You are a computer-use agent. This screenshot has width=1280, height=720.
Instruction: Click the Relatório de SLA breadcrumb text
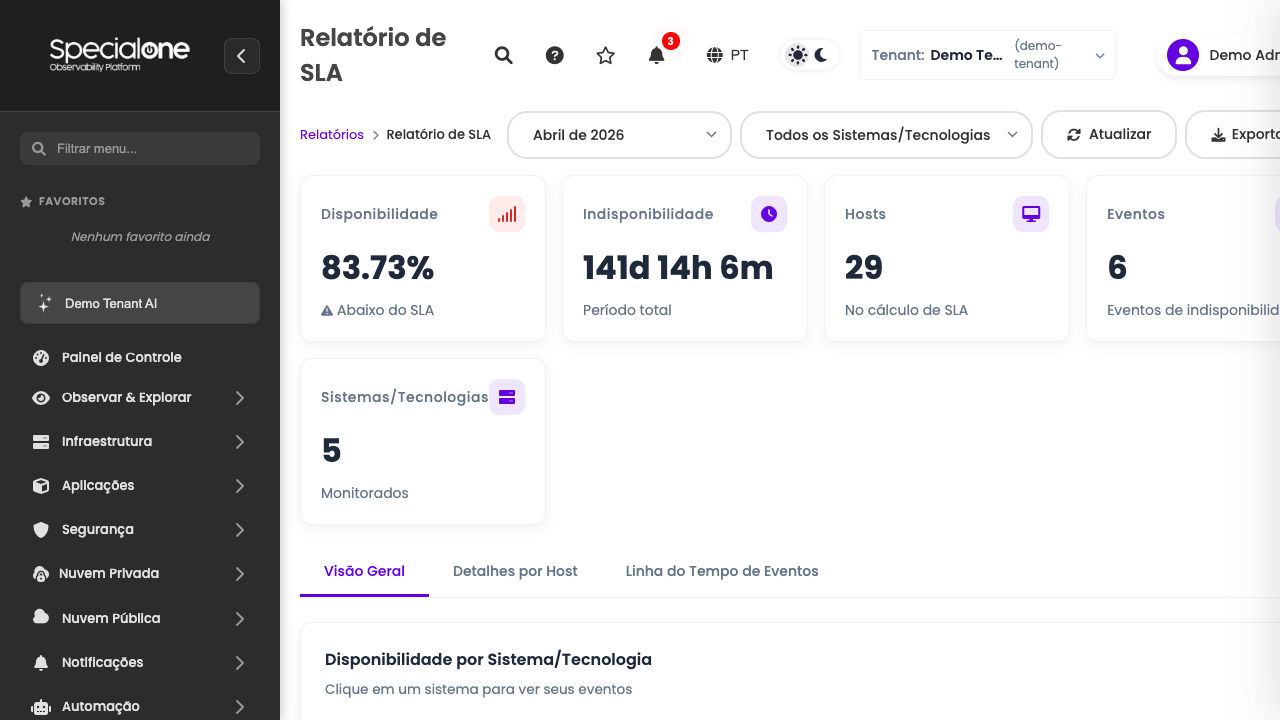(x=438, y=134)
